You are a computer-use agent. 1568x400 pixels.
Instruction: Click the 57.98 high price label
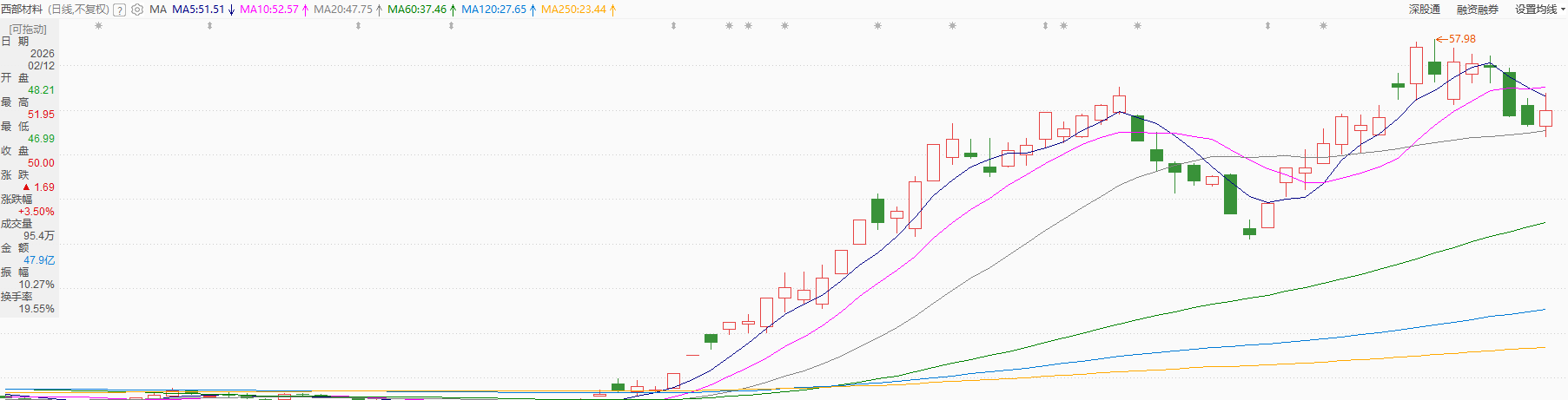click(x=1462, y=39)
